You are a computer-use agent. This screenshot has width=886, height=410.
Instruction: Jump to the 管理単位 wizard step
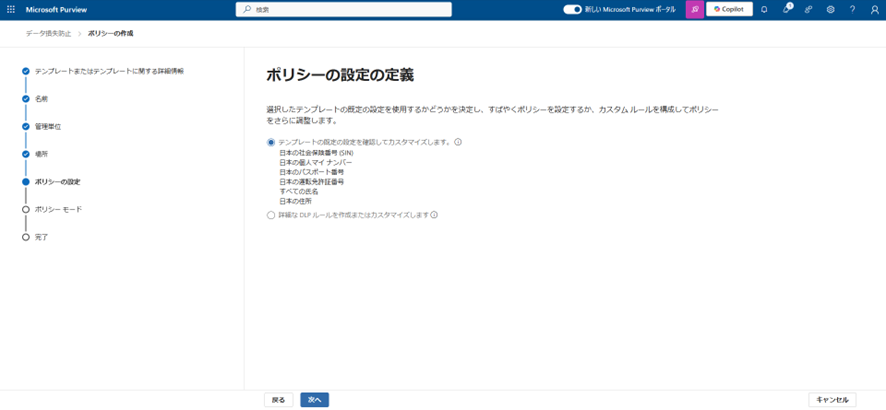pos(48,127)
